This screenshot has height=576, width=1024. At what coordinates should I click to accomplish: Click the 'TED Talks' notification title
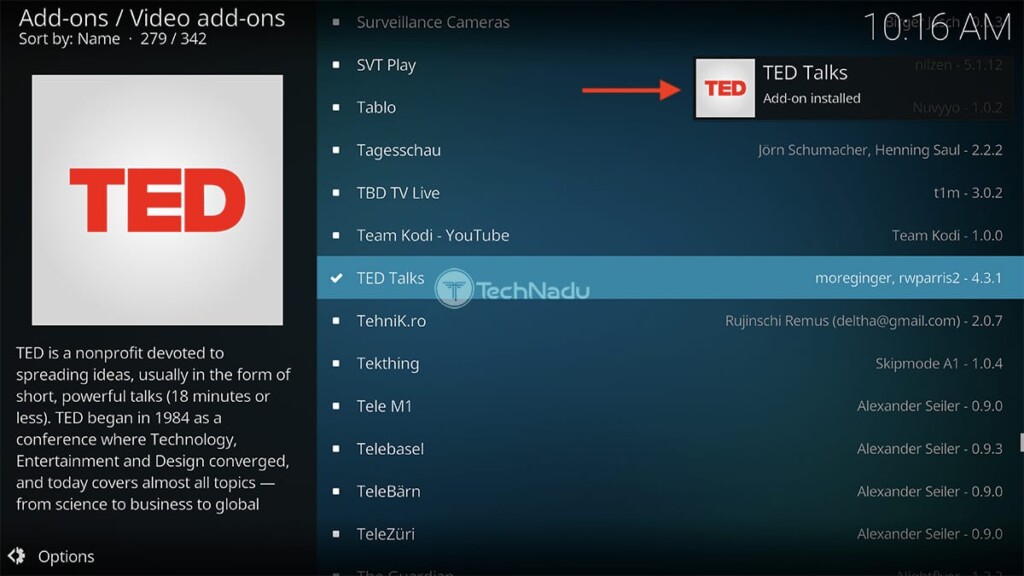point(805,72)
